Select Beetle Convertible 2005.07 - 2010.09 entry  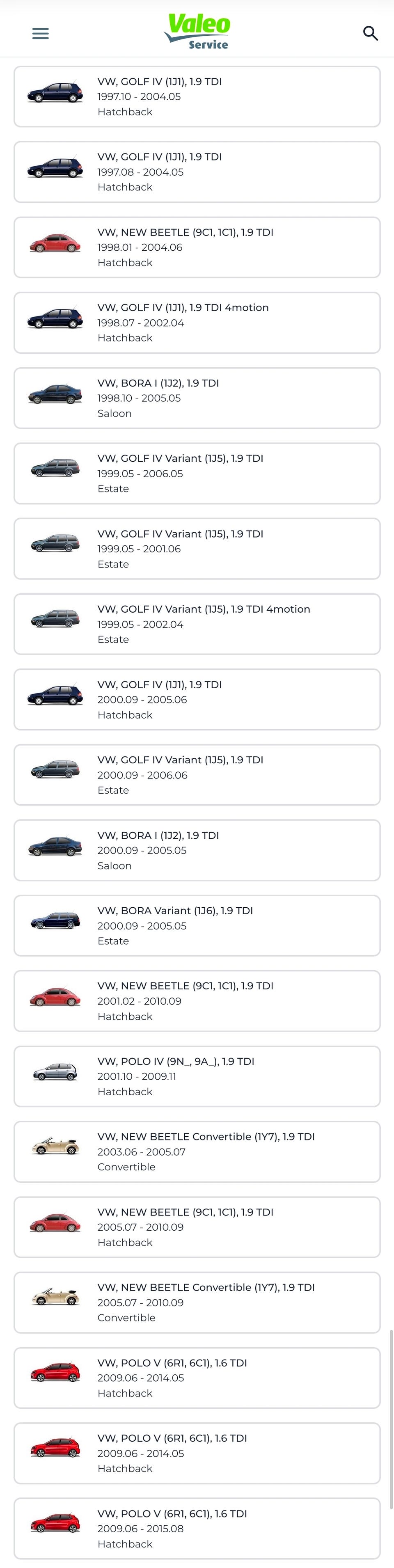point(197,1302)
